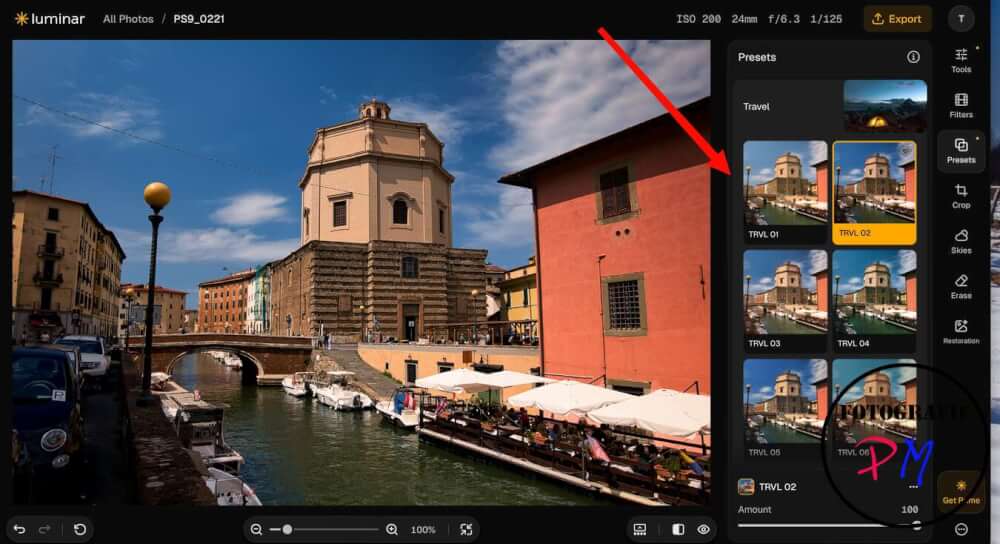Go back to All Photos

(x=128, y=19)
